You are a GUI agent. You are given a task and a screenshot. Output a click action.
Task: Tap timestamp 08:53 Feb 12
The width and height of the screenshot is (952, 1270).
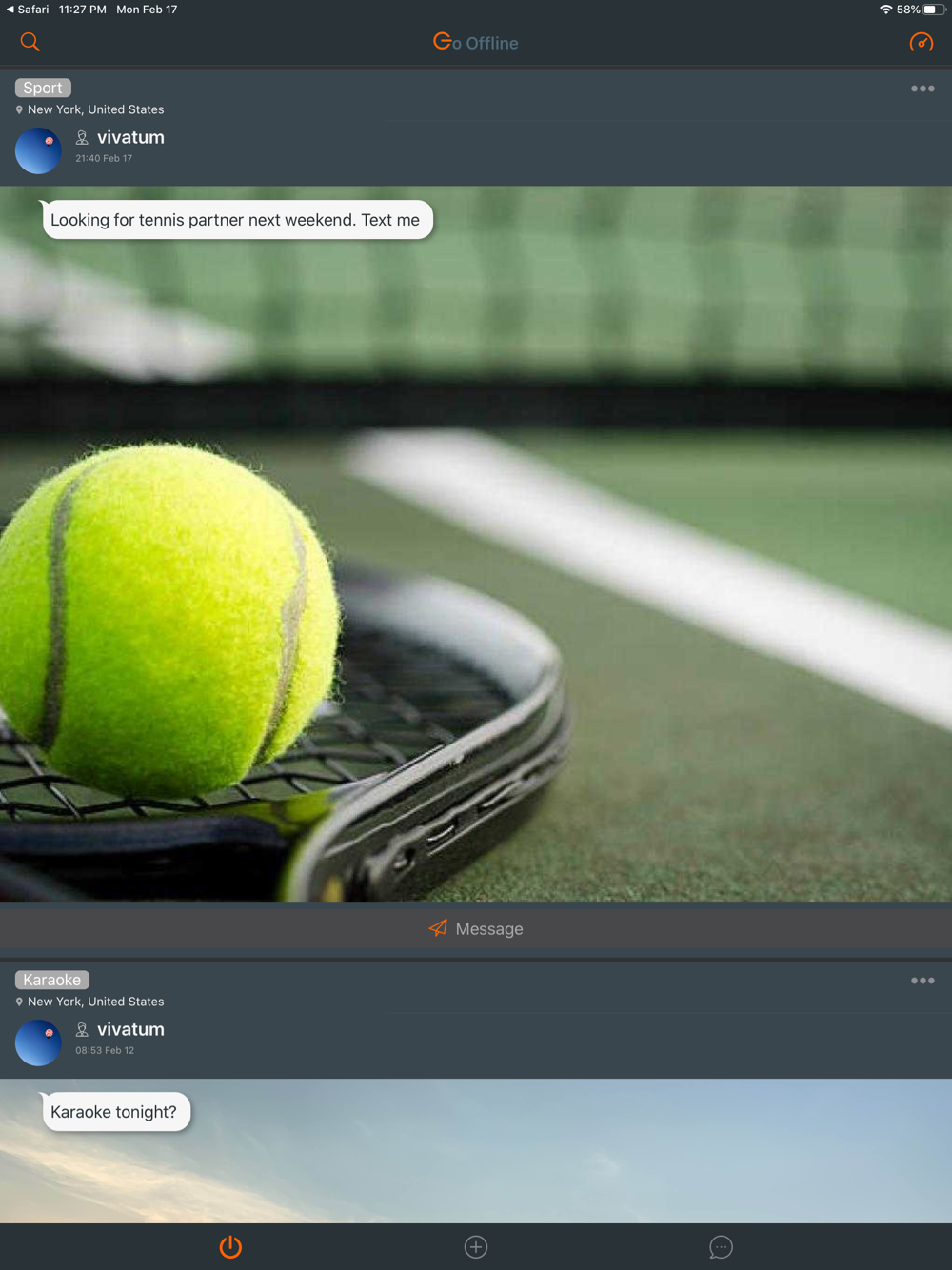[x=105, y=1051]
